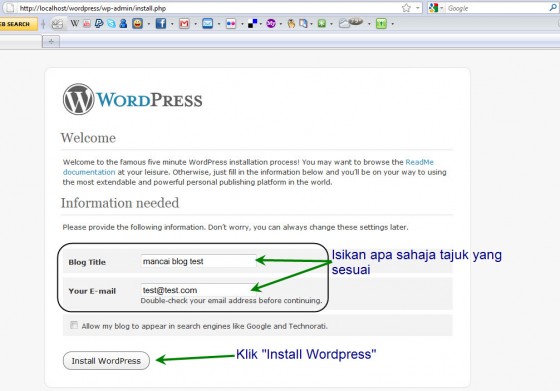
Task: Click the purple Yahoo circle icon
Action: pyautogui.click(x=271, y=24)
